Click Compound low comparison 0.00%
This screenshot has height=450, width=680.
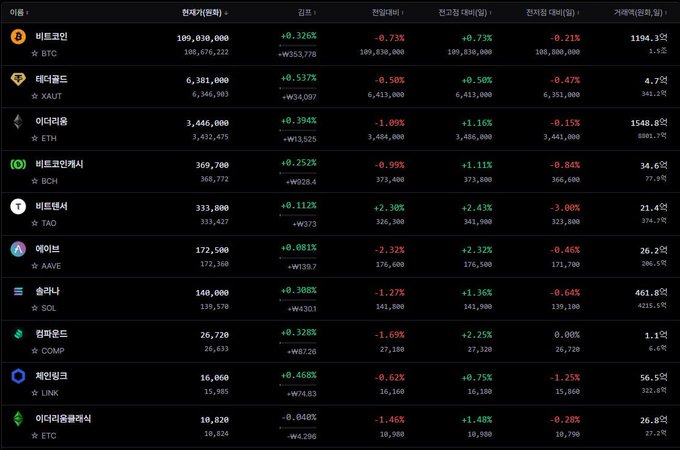point(566,335)
